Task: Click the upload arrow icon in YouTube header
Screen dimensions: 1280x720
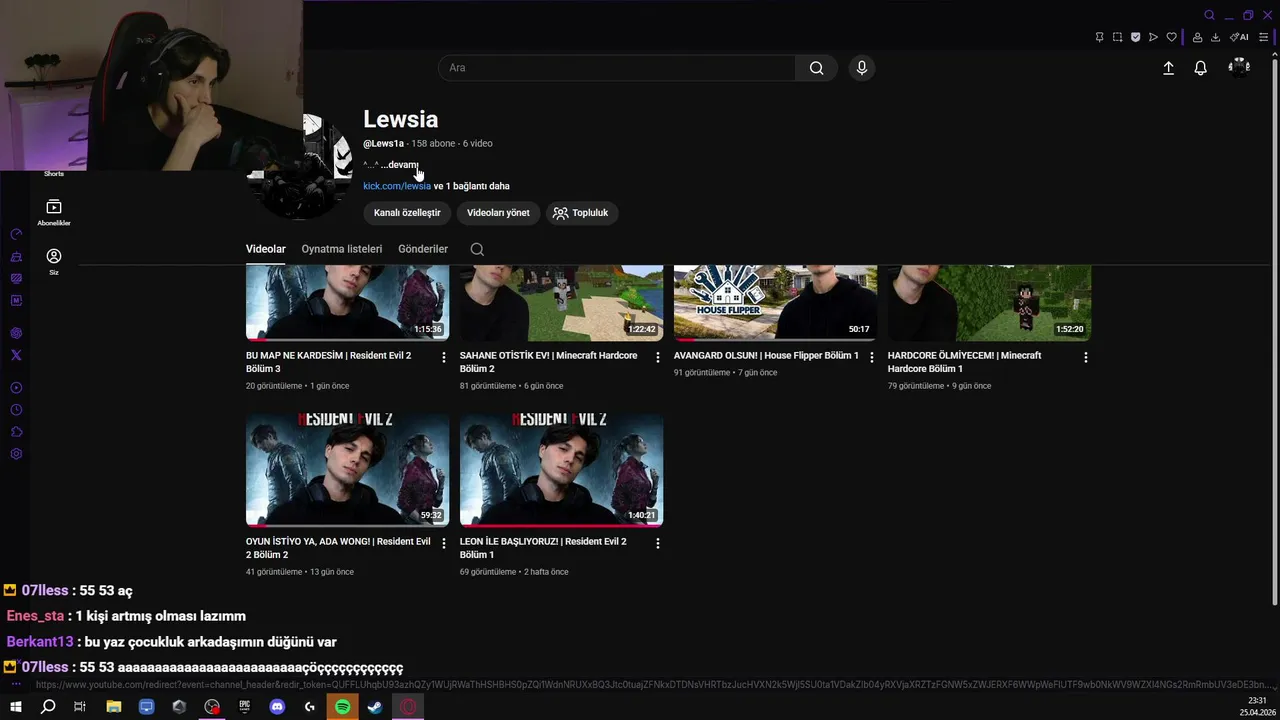Action: 1168,68
